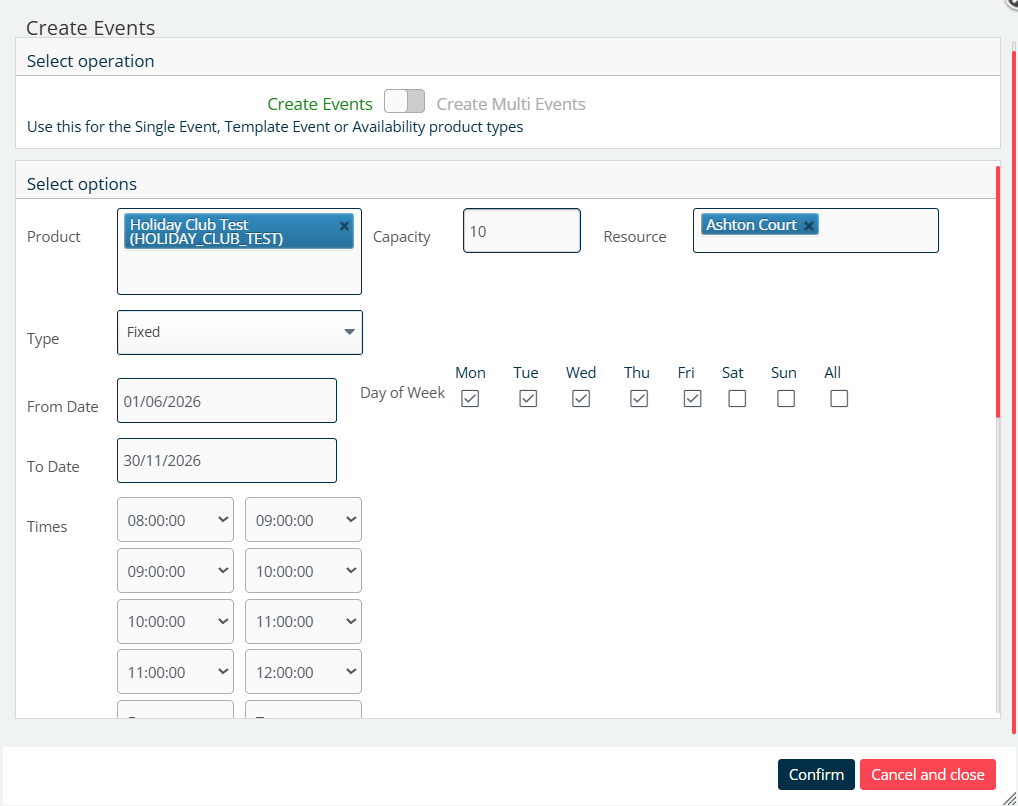Check the All days checkbox

point(839,398)
